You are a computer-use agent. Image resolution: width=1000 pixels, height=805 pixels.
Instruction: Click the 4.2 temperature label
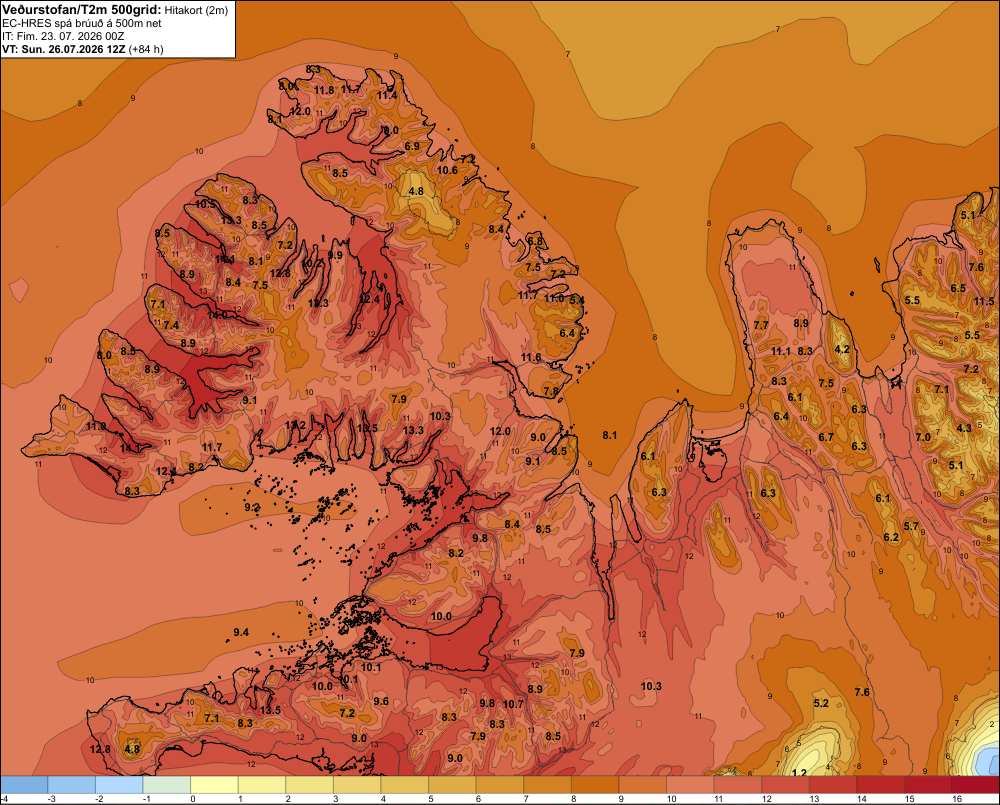[x=842, y=349]
